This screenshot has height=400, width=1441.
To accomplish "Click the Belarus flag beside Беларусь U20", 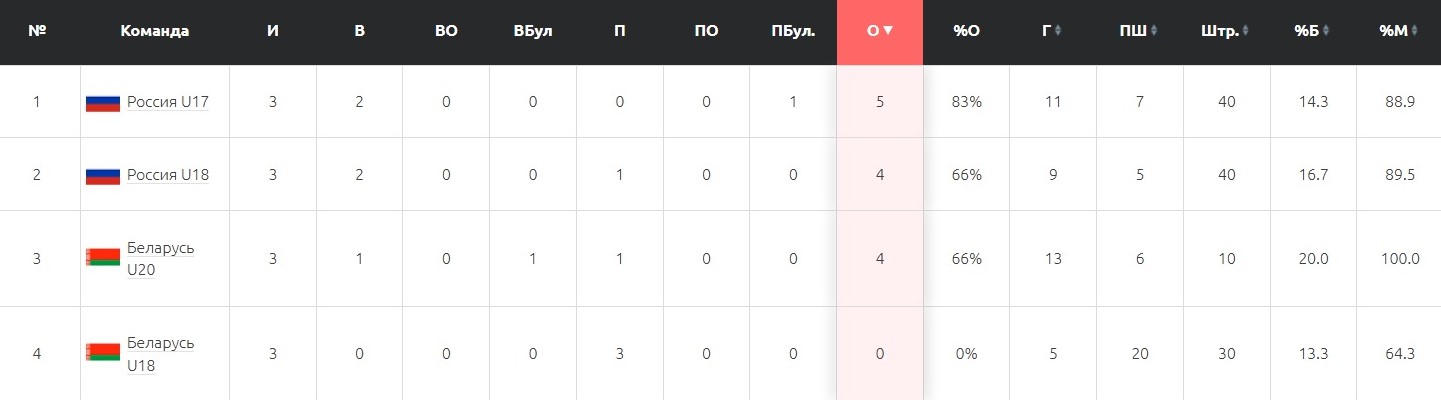I will 103,258.
